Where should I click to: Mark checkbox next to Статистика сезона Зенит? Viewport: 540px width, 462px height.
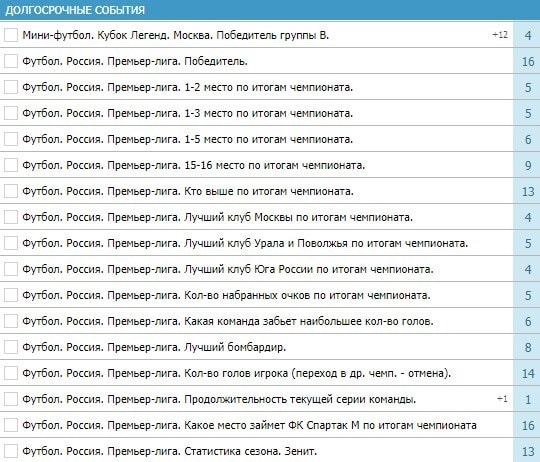11,451
